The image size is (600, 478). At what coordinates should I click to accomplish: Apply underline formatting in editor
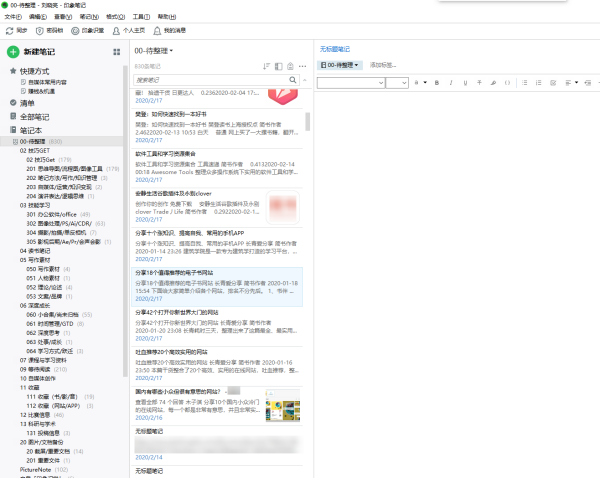point(465,83)
